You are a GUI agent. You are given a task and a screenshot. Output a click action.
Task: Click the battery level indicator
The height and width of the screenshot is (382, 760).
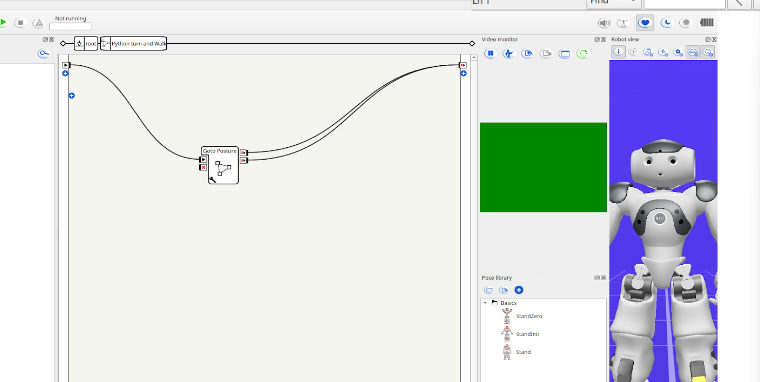[707, 22]
